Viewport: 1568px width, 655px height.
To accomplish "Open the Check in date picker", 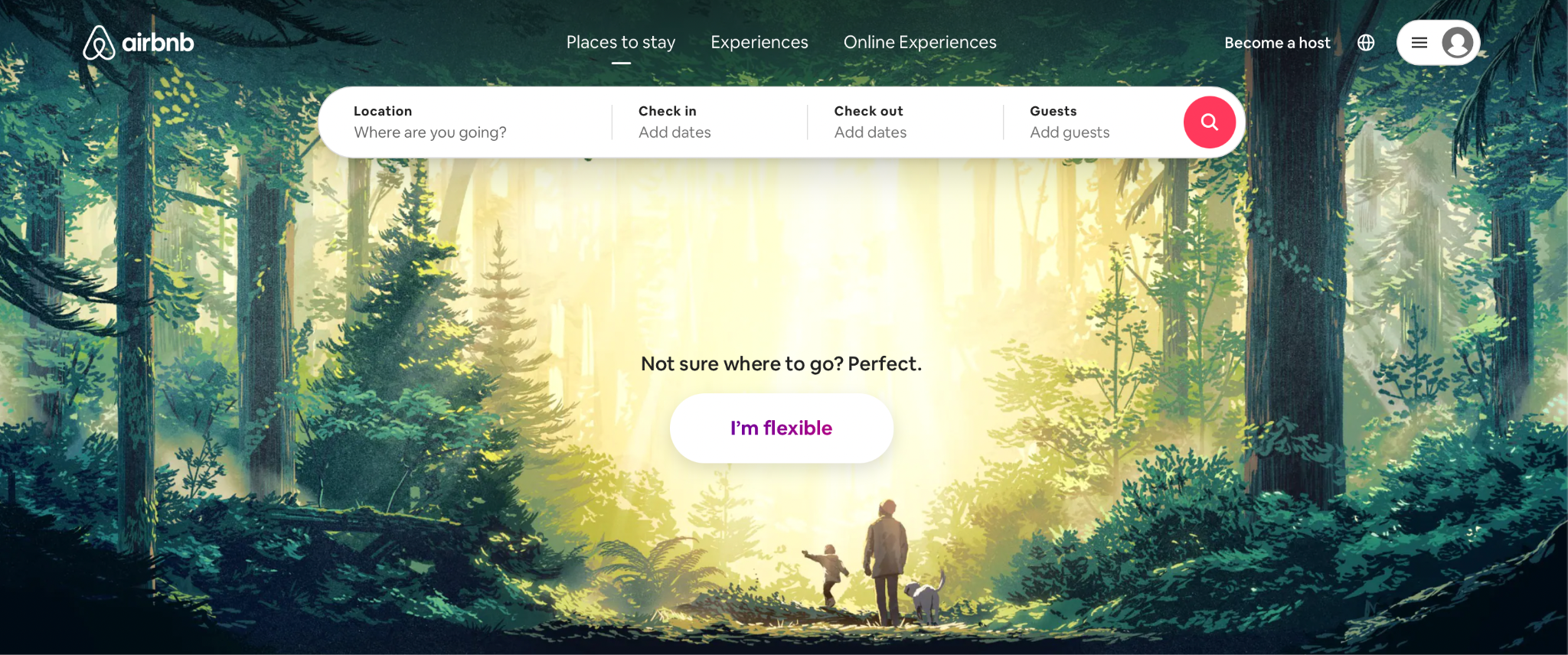I will (710, 122).
